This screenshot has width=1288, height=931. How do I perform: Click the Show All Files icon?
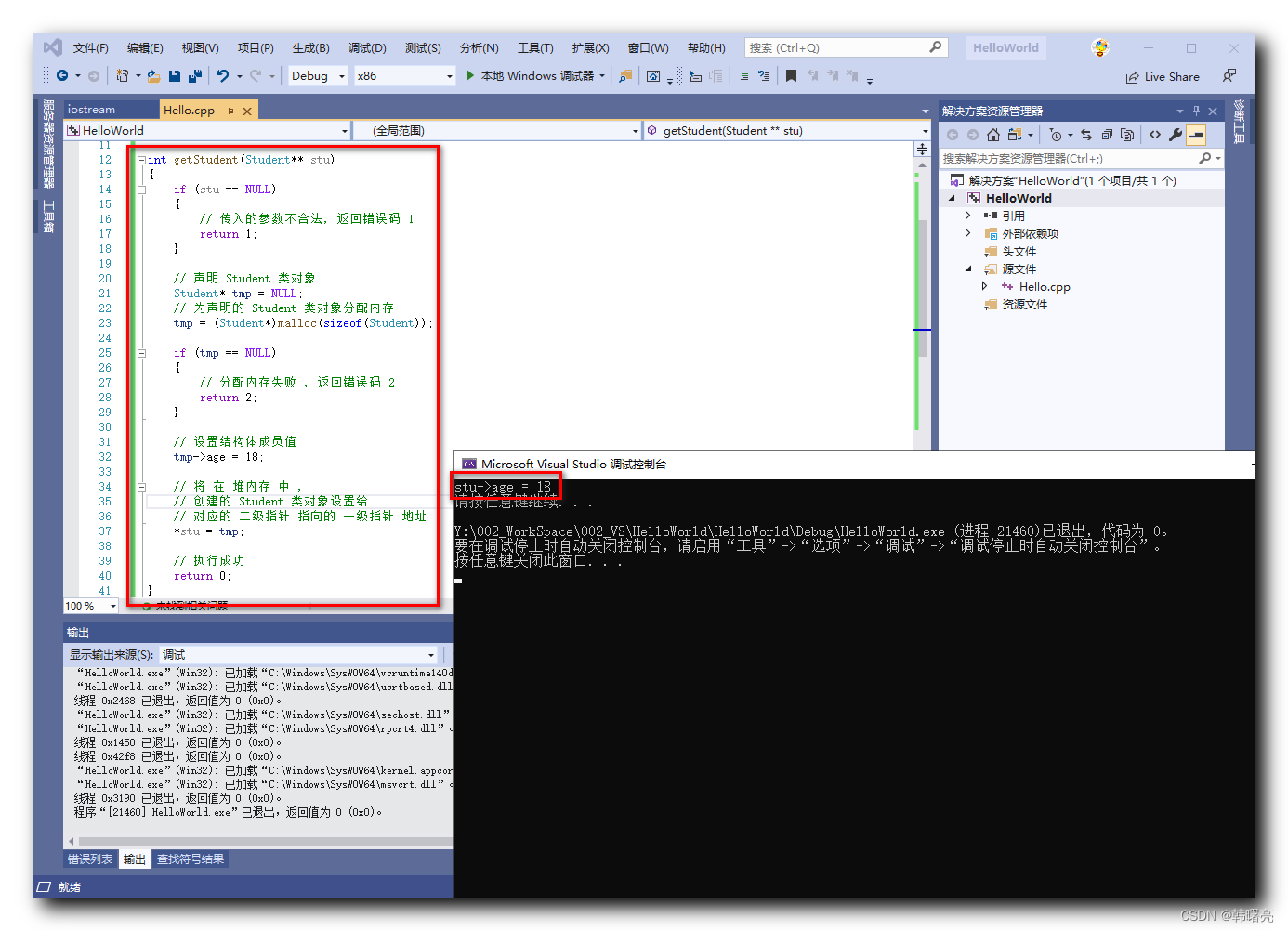click(x=1127, y=135)
